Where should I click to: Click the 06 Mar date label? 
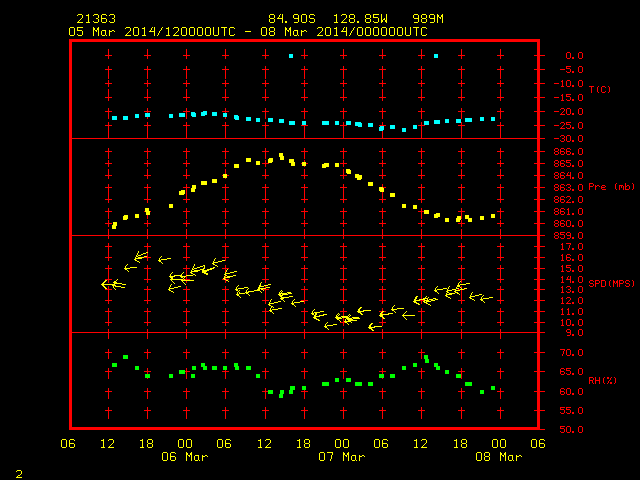[x=184, y=457]
